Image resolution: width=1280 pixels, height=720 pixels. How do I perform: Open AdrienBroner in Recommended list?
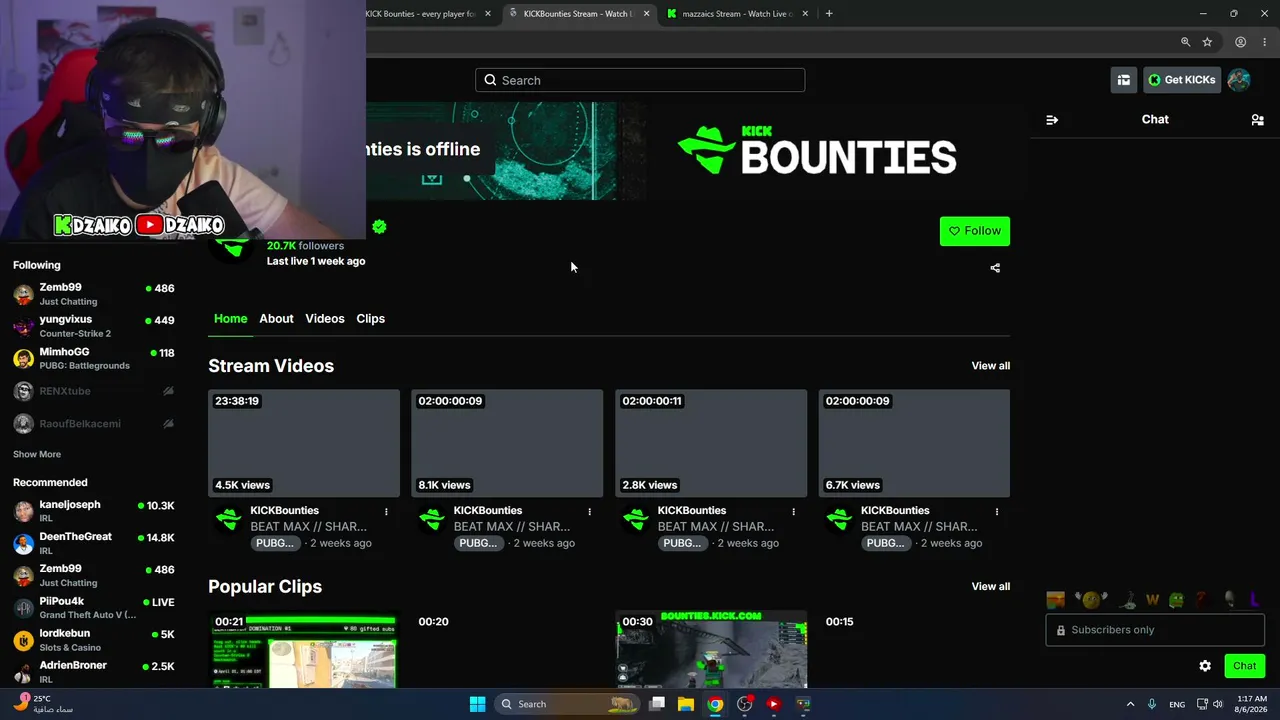[x=93, y=672]
